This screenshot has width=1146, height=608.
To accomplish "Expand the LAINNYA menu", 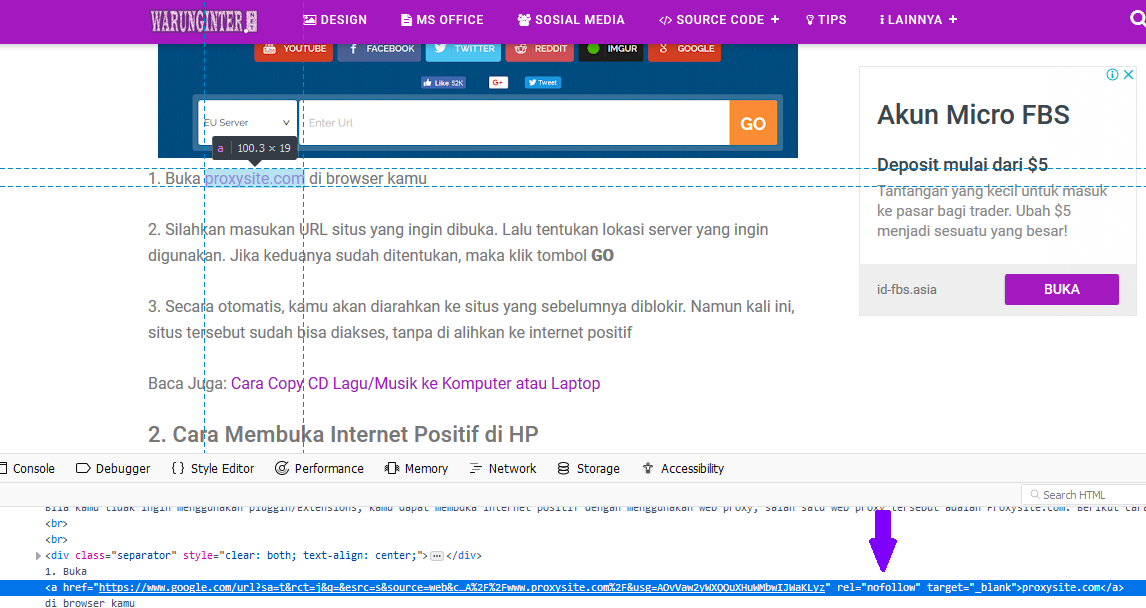I will [918, 20].
